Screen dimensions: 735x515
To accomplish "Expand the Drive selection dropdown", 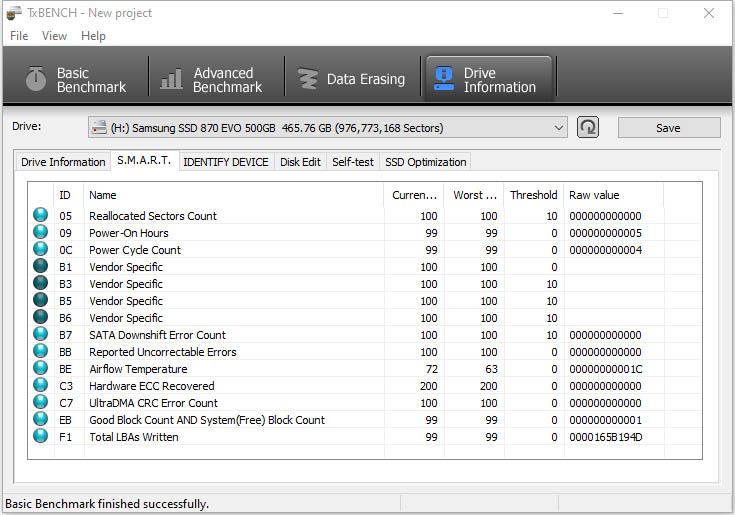I will tap(558, 127).
